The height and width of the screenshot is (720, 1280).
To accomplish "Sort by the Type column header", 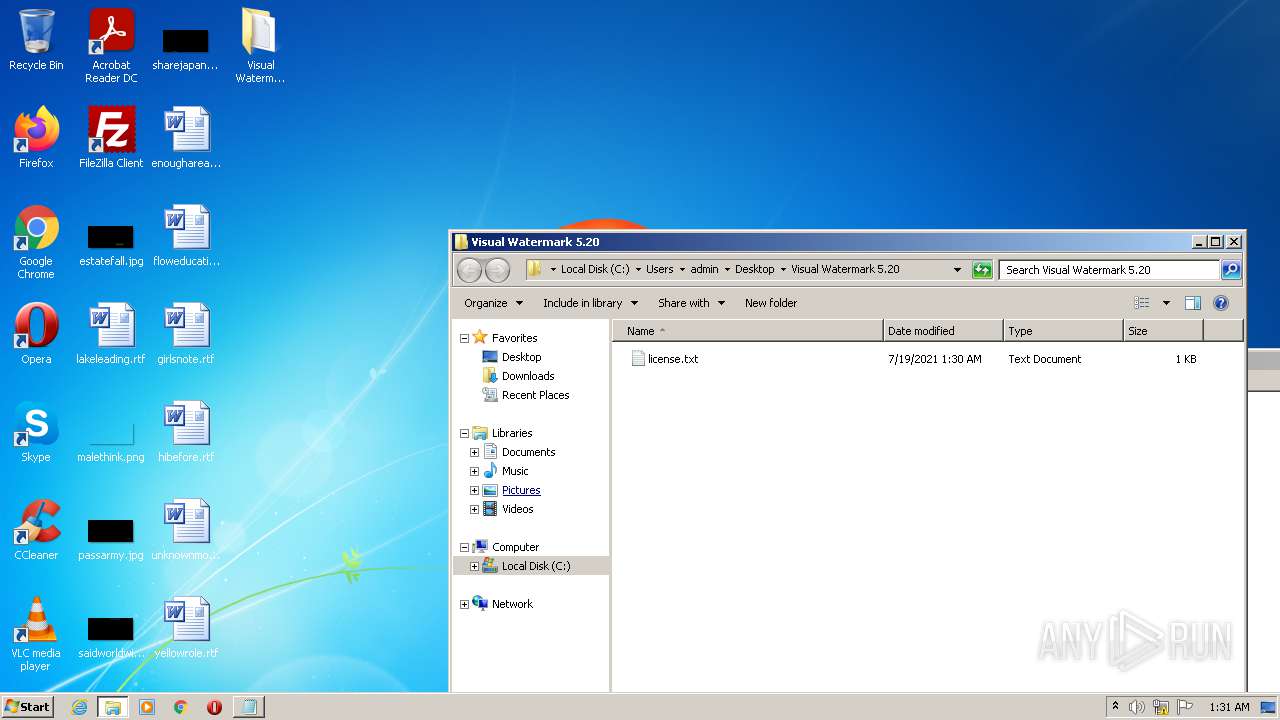I will pyautogui.click(x=1064, y=331).
